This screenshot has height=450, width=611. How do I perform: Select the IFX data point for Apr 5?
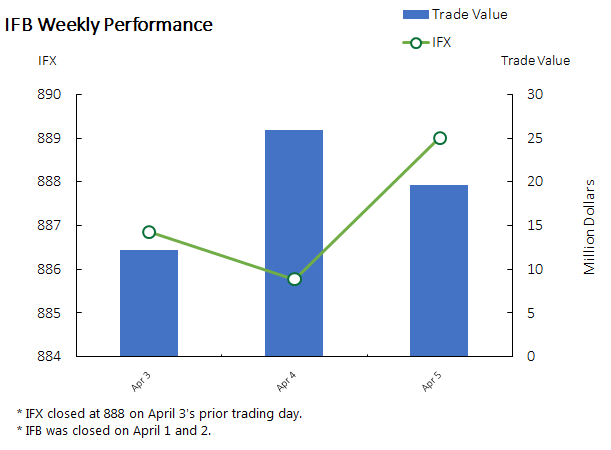[439, 138]
